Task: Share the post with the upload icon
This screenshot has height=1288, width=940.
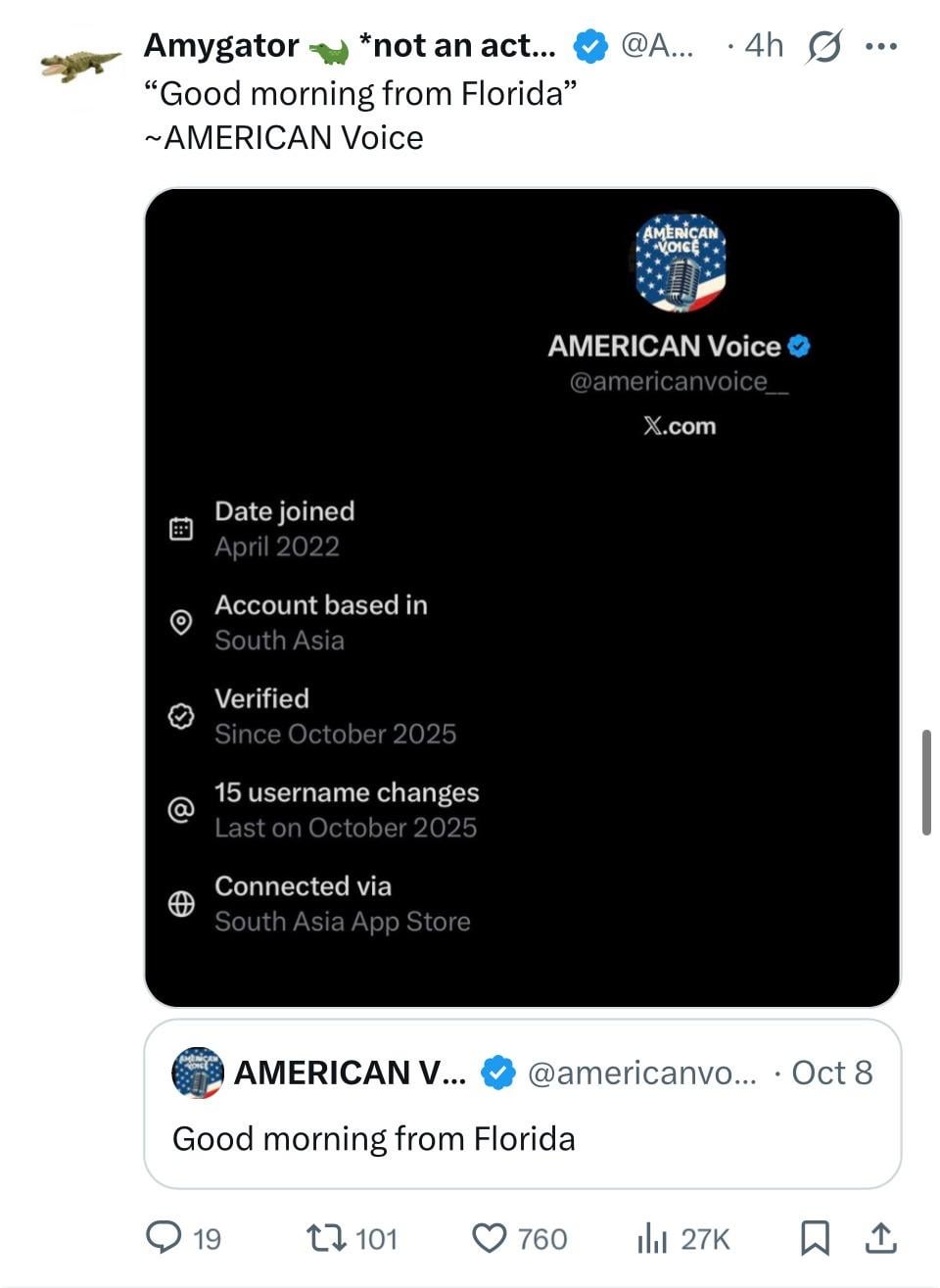Action: 880,1238
